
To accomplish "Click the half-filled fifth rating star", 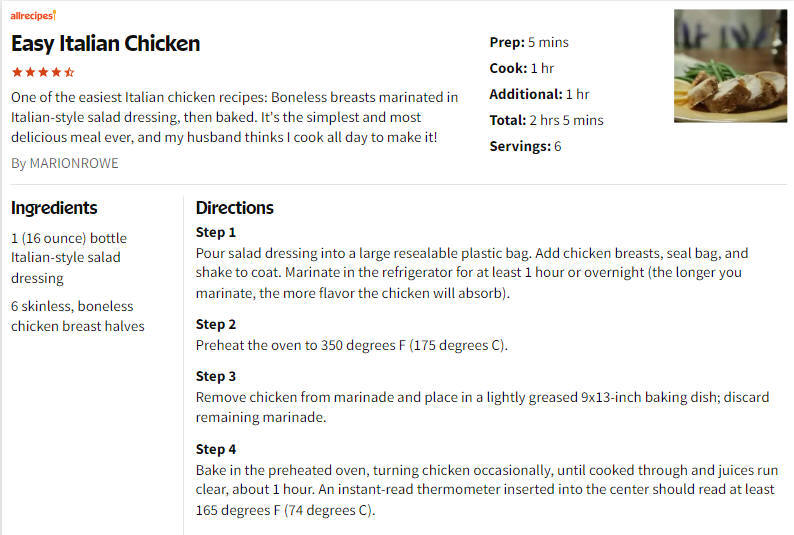I will tap(69, 72).
